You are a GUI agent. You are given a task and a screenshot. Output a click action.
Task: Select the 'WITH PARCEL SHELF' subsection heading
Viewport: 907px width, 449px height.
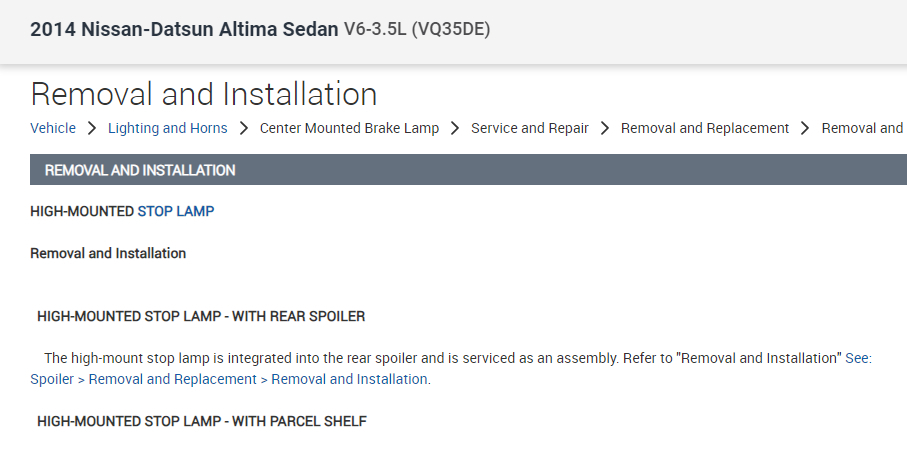pyautogui.click(x=202, y=421)
